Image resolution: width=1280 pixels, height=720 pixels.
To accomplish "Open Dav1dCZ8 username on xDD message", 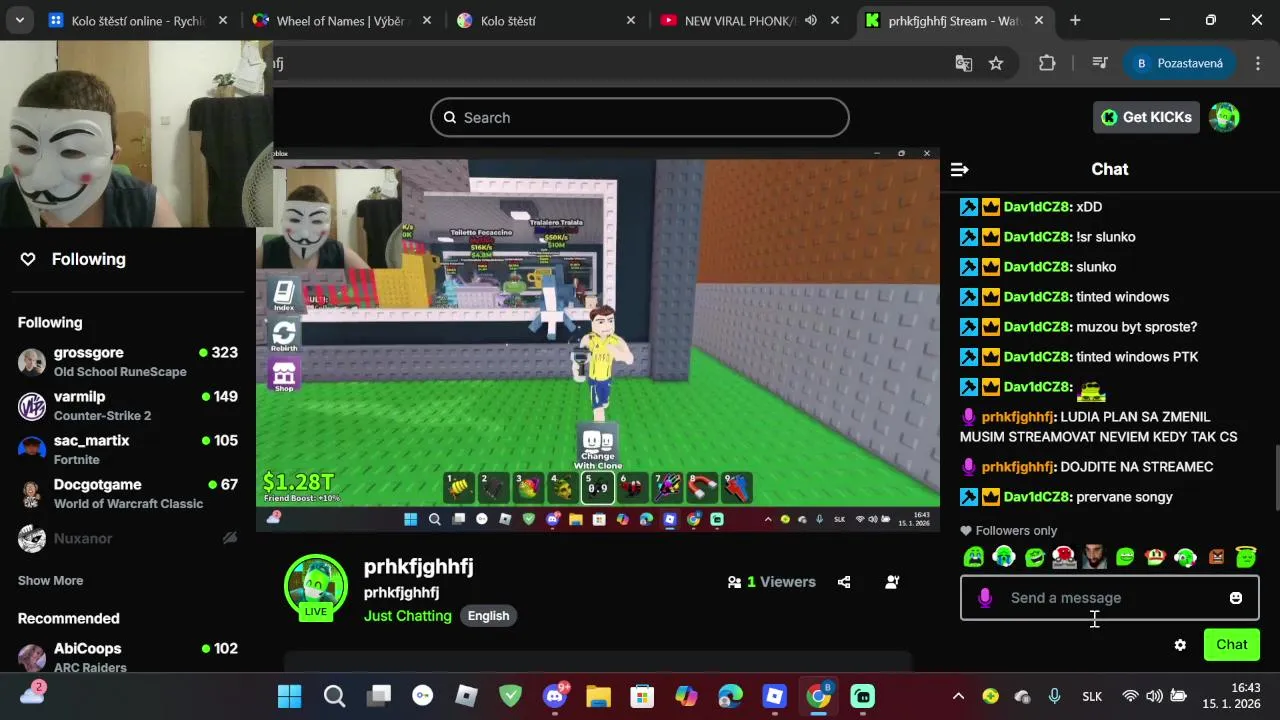I will [1037, 207].
